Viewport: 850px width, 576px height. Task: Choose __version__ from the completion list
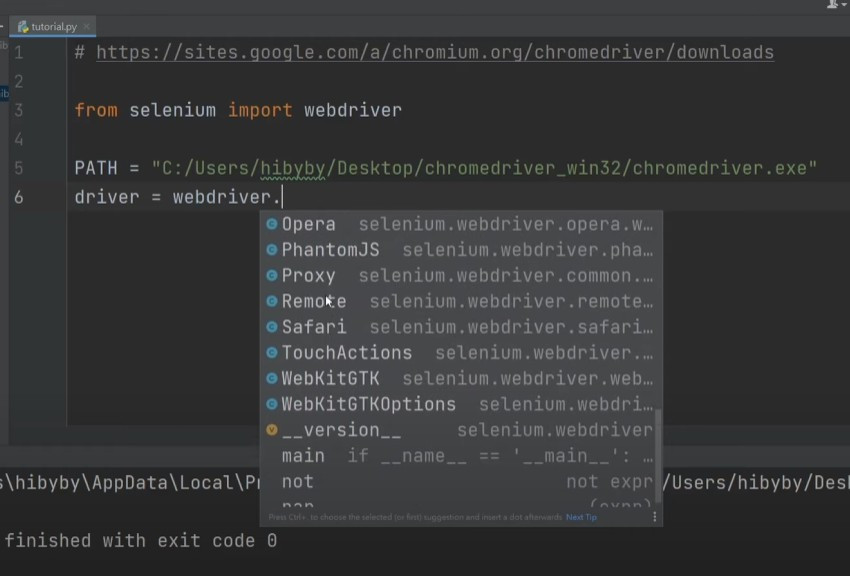coord(460,430)
